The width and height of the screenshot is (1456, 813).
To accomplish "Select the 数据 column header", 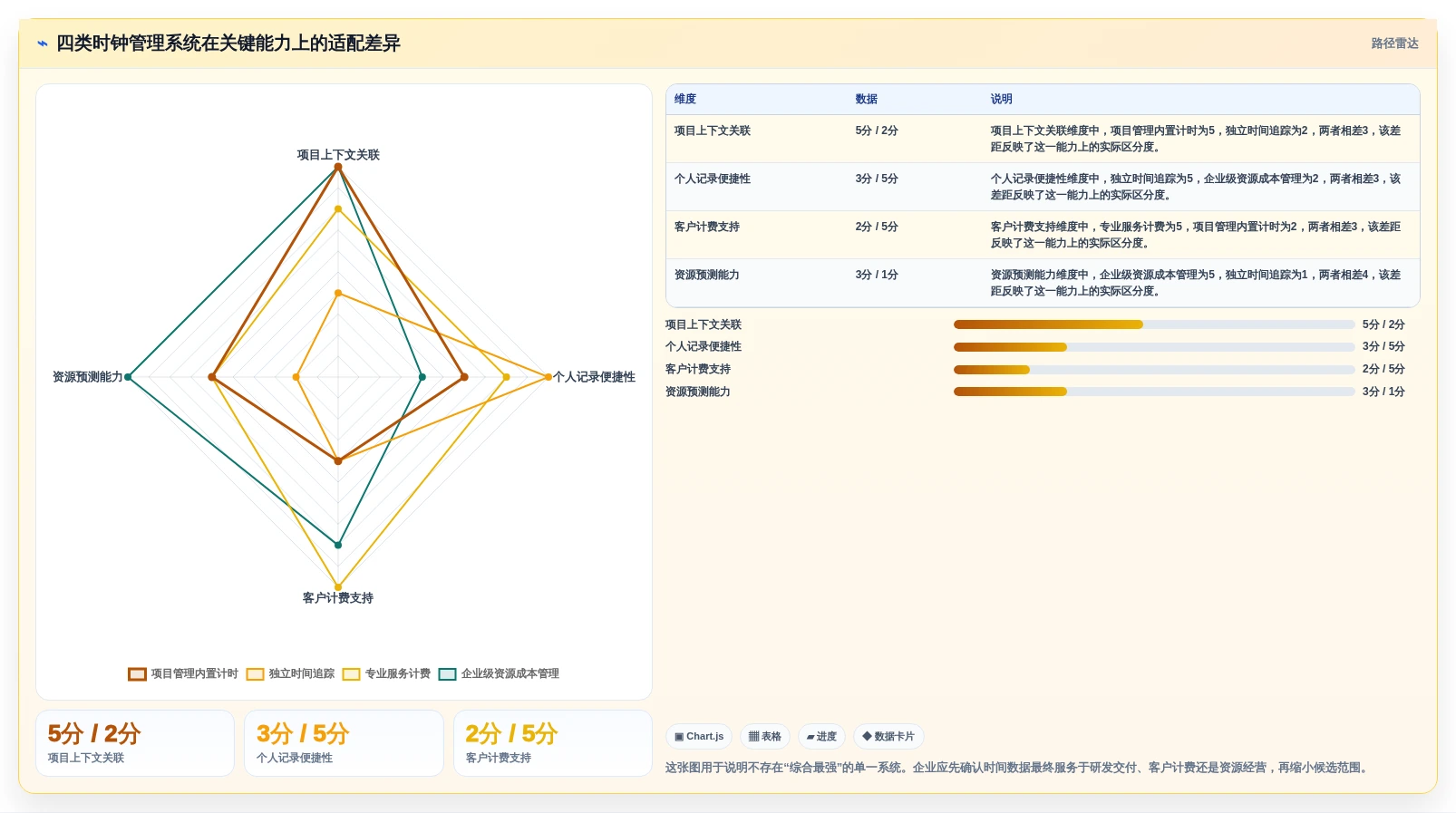I will (x=867, y=99).
